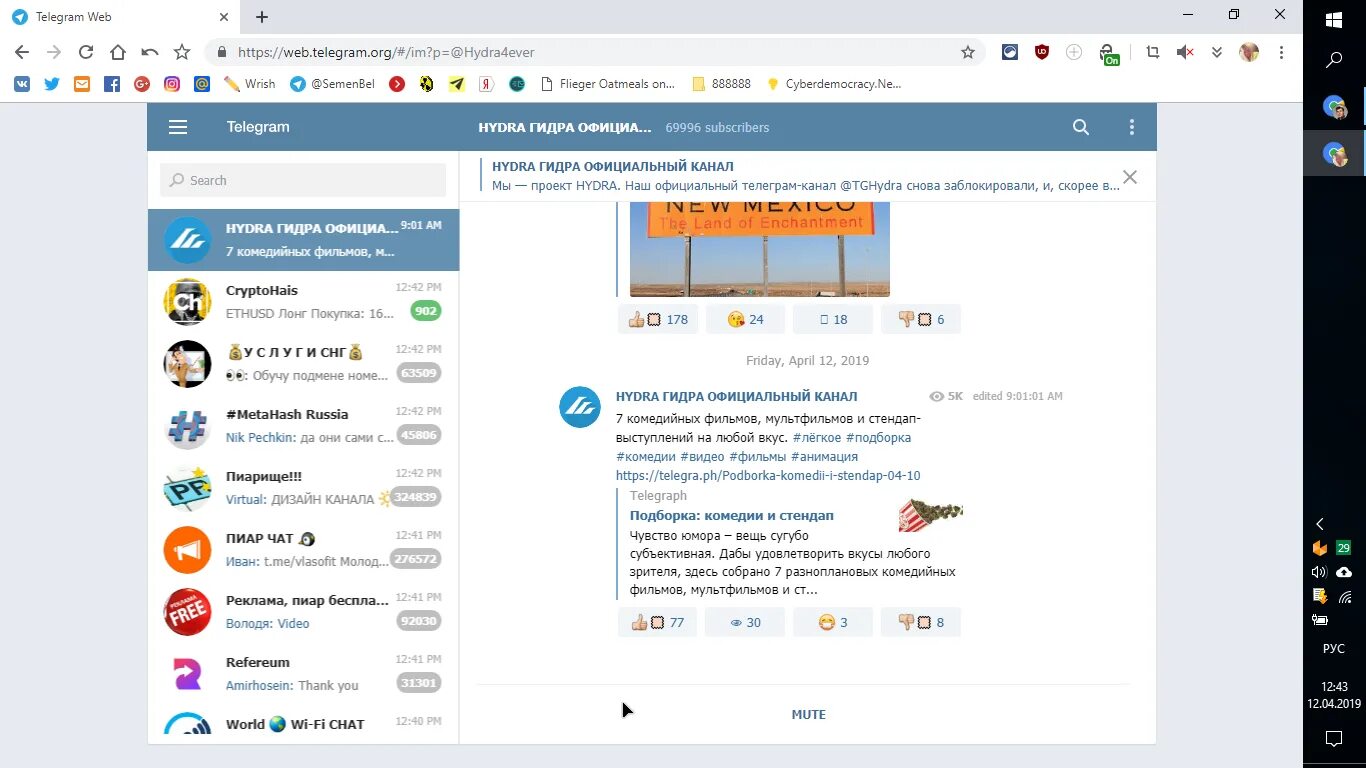The height and width of the screenshot is (768, 1366).
Task: Click the laughing emoji reaction showing 3
Action: pyautogui.click(x=833, y=622)
